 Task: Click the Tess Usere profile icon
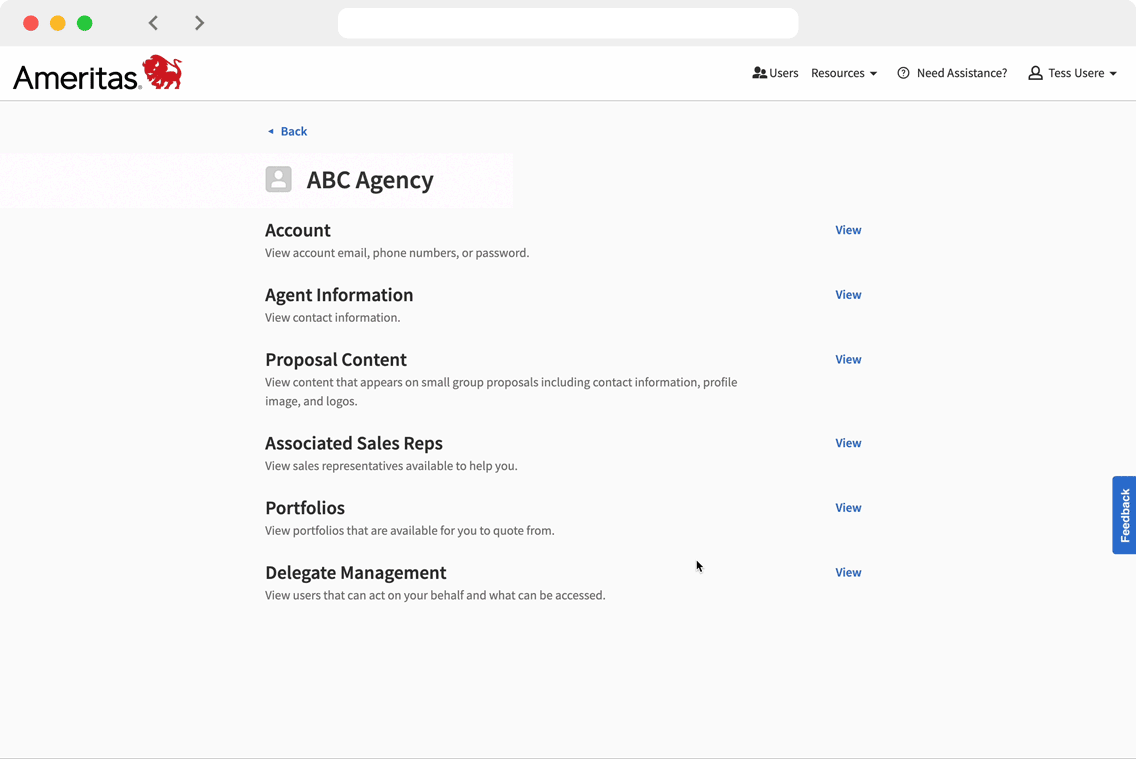point(1035,73)
